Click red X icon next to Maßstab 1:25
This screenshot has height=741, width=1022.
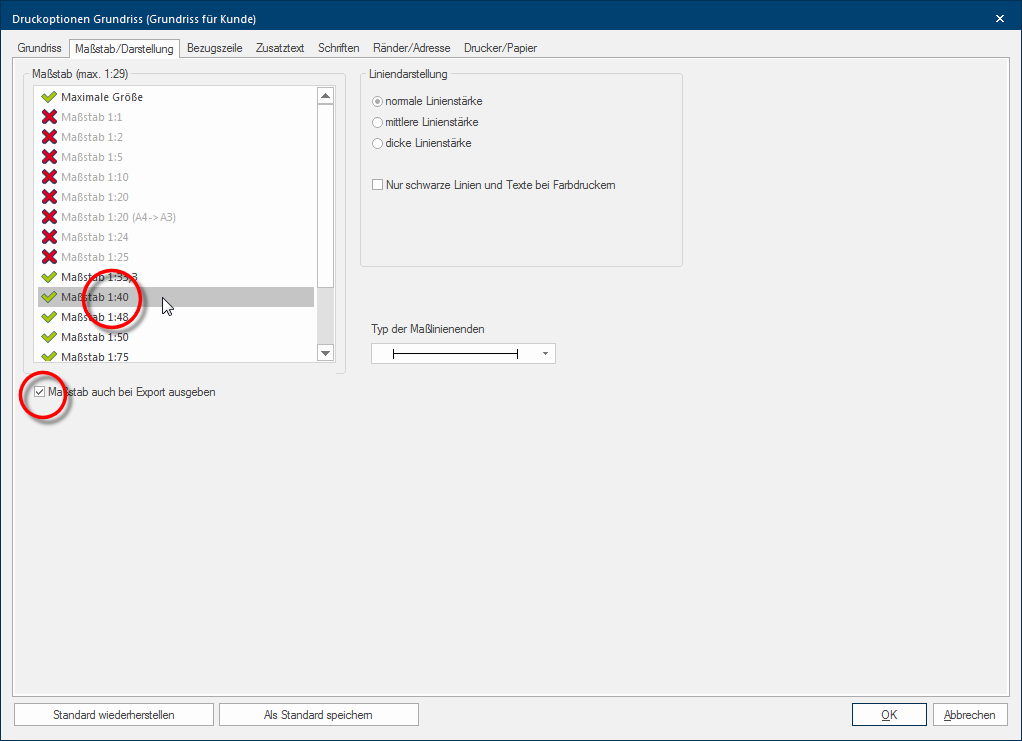point(48,257)
